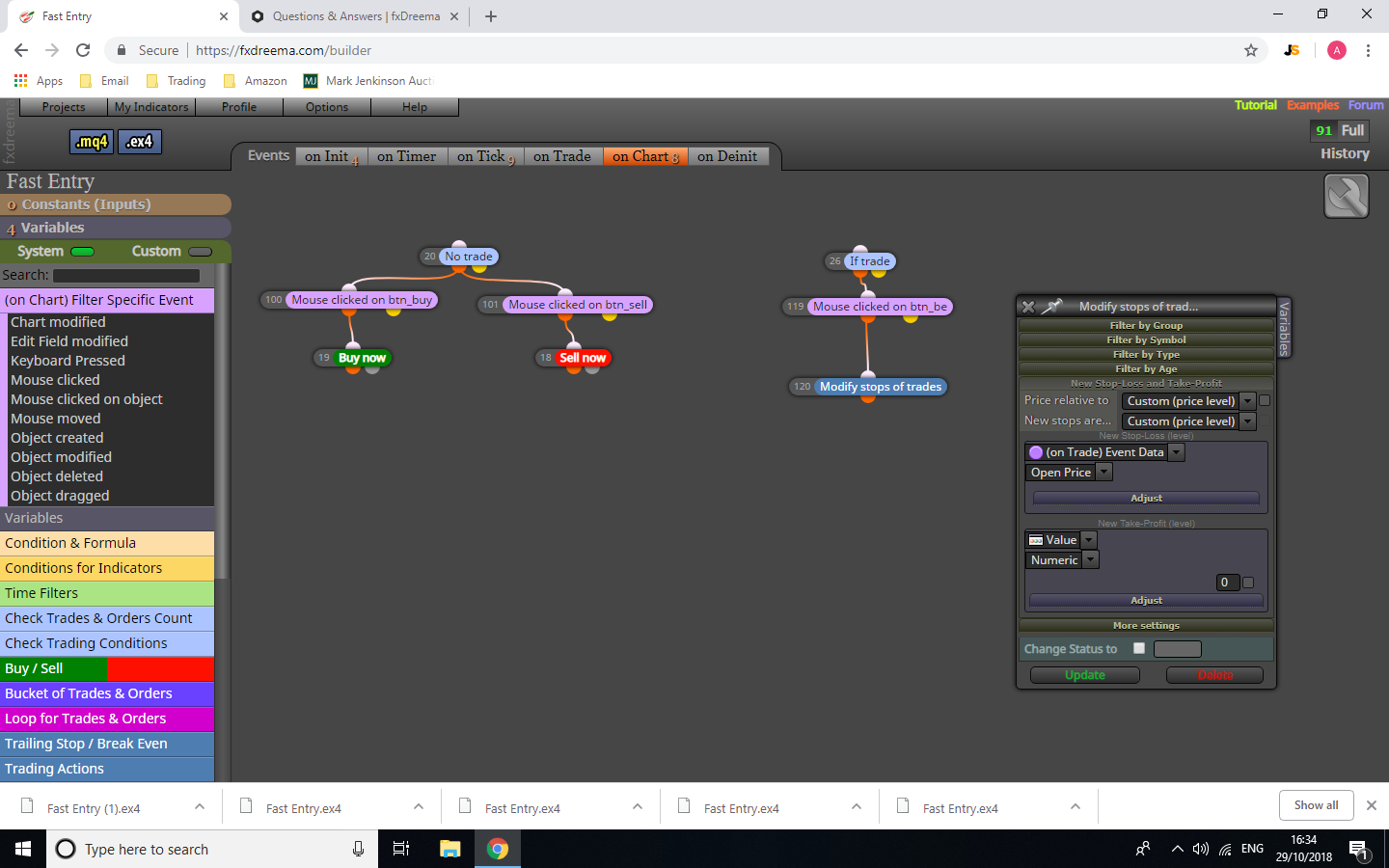The height and width of the screenshot is (868, 1389).
Task: Open the Chrome profile avatar
Action: pyautogui.click(x=1337, y=50)
